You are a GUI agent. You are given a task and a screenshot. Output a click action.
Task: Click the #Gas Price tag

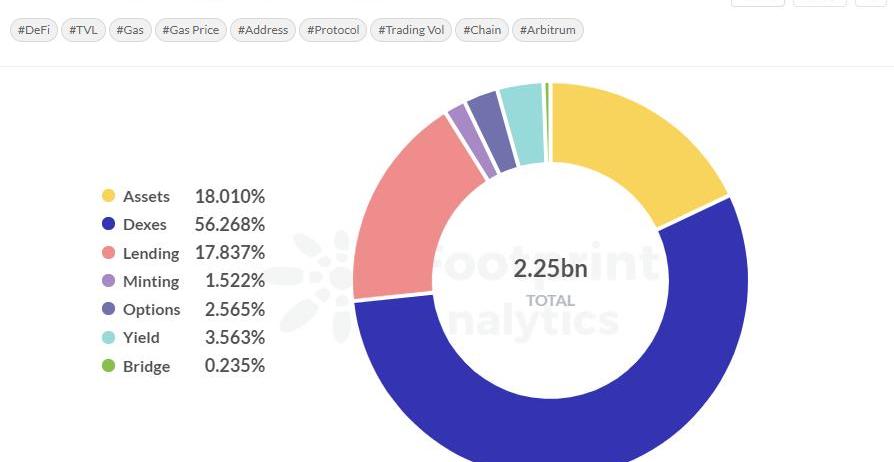coord(190,30)
